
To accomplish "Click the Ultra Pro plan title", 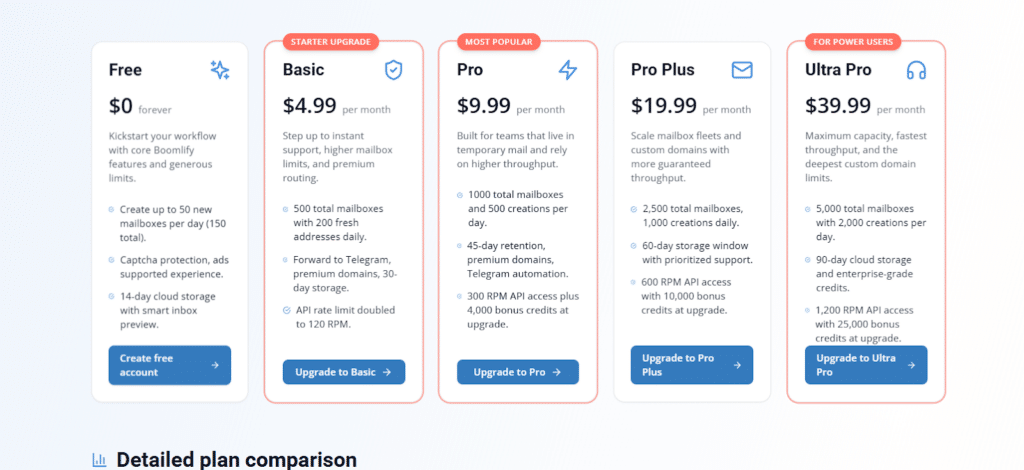I will tap(838, 70).
